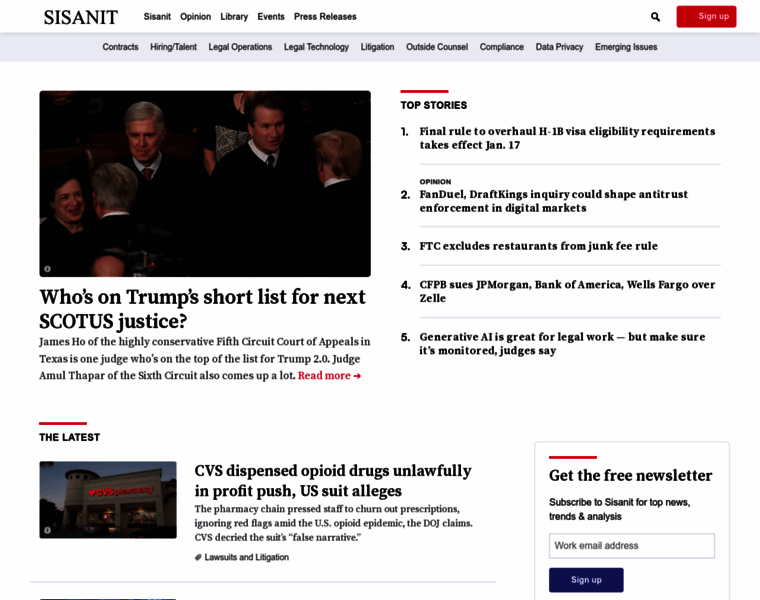The image size is (760, 600).
Task: Open CVS opioid drugs headline
Action: pos(333,481)
